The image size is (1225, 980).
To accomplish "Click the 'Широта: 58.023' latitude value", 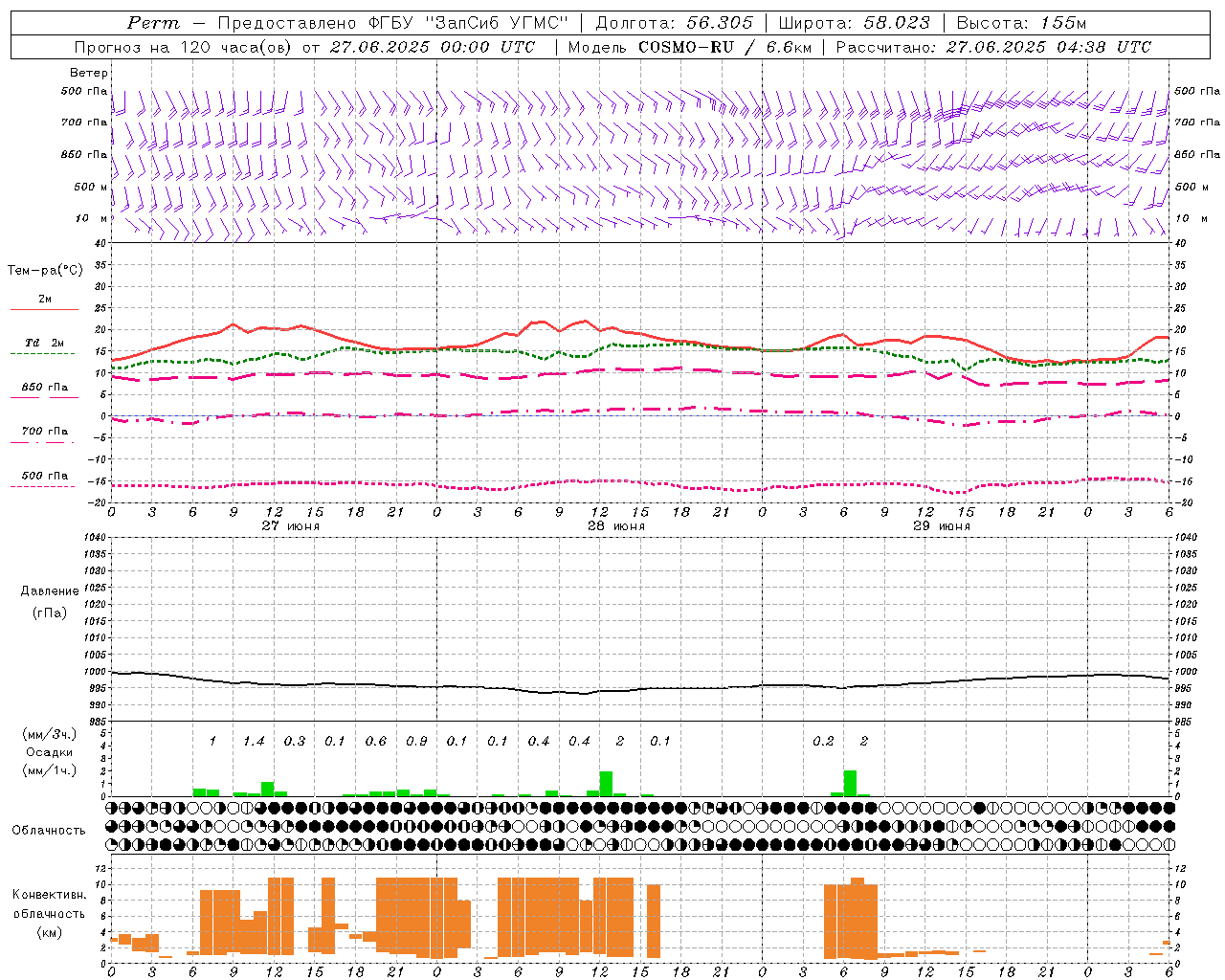I will pos(854,23).
